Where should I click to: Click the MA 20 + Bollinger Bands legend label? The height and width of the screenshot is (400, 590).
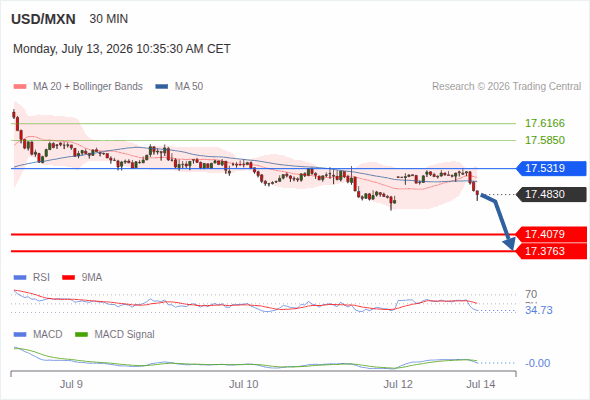pyautogui.click(x=88, y=87)
